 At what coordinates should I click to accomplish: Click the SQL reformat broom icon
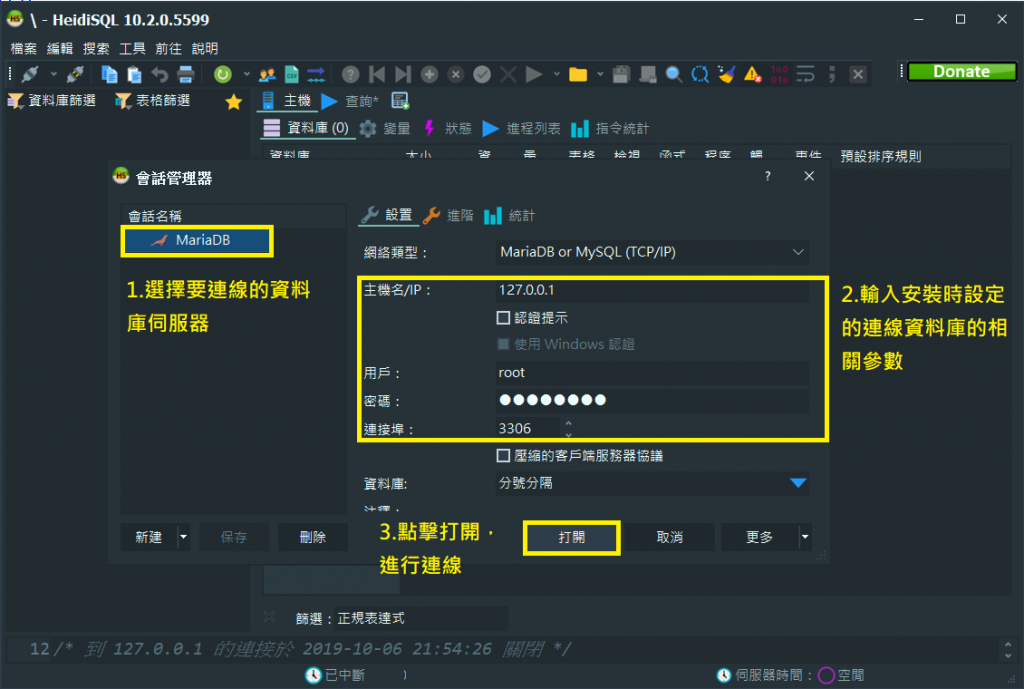(726, 74)
